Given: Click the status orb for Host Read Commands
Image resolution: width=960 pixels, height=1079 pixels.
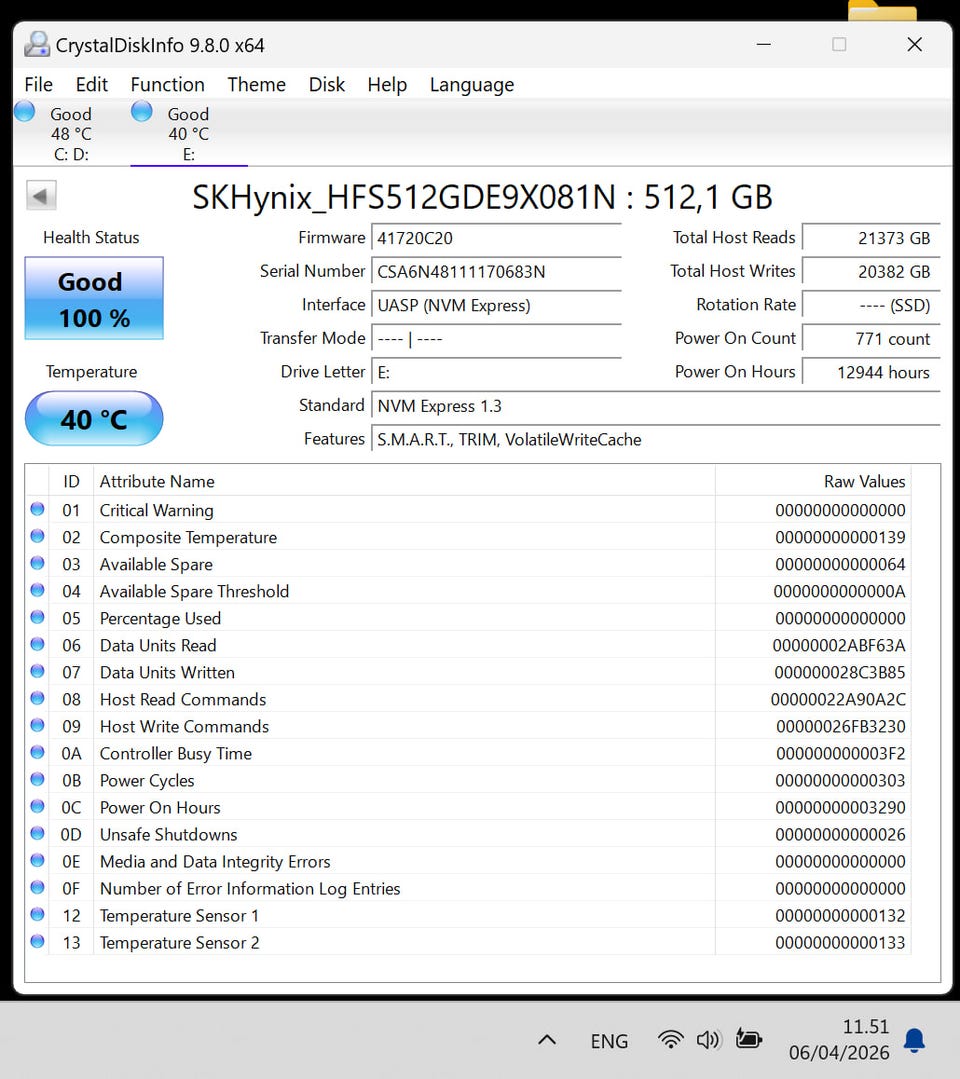Looking at the screenshot, I should click(37, 698).
